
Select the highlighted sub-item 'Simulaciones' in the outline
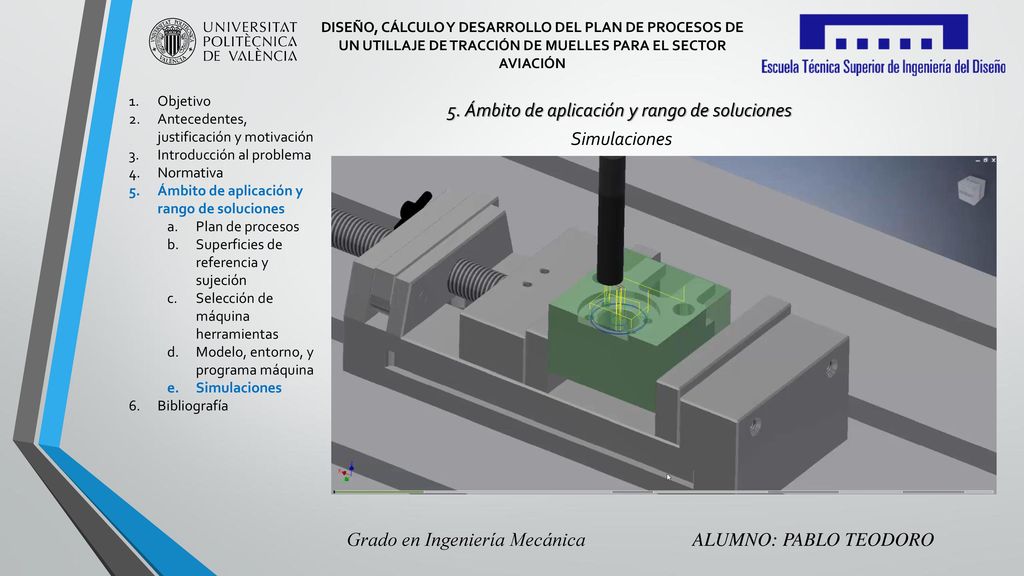[238, 388]
